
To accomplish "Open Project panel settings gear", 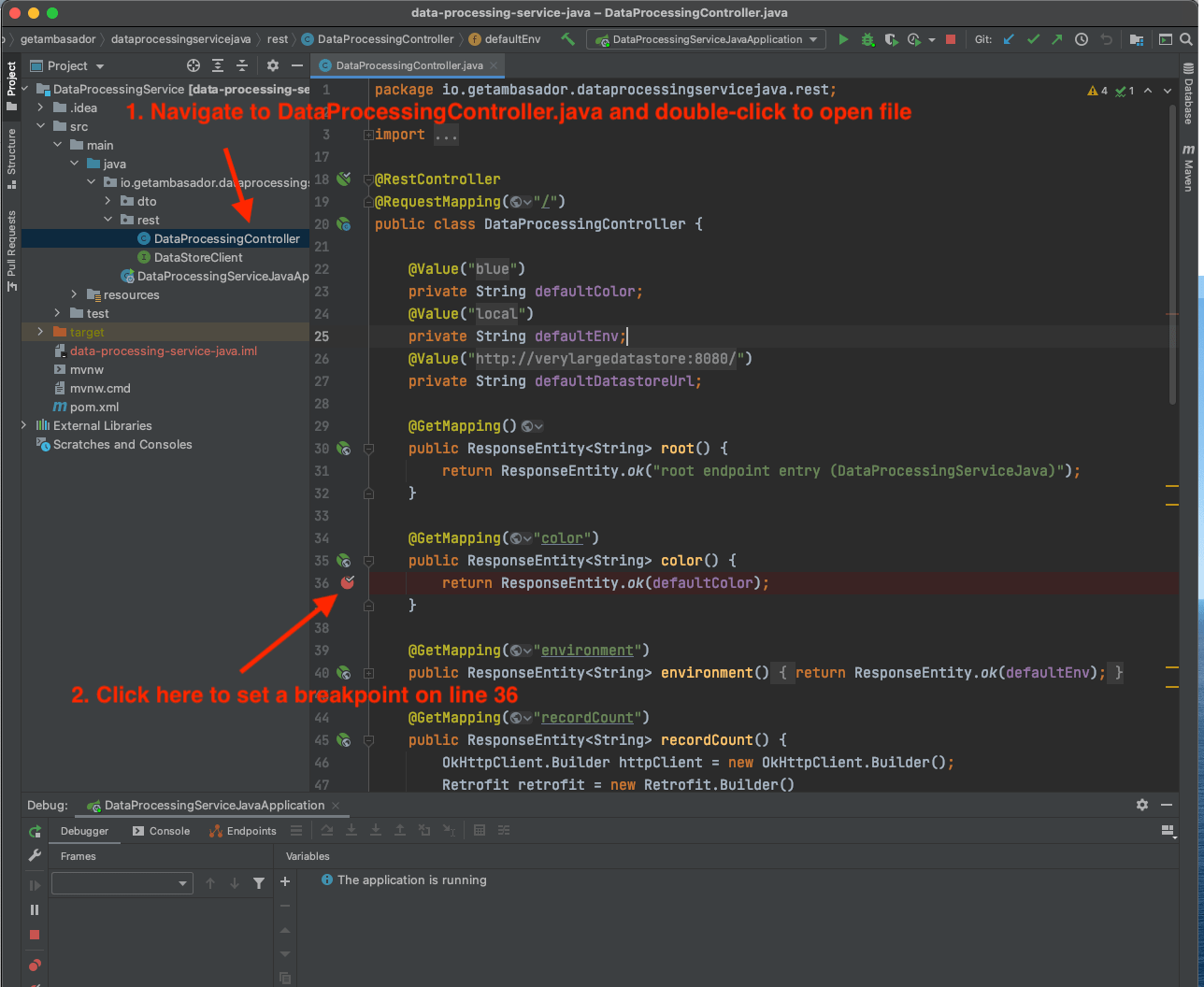I will tap(273, 65).
